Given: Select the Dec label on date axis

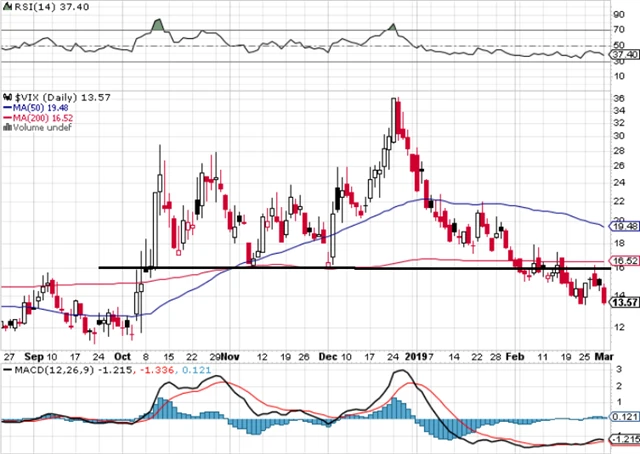Looking at the screenshot, I should (x=331, y=355).
